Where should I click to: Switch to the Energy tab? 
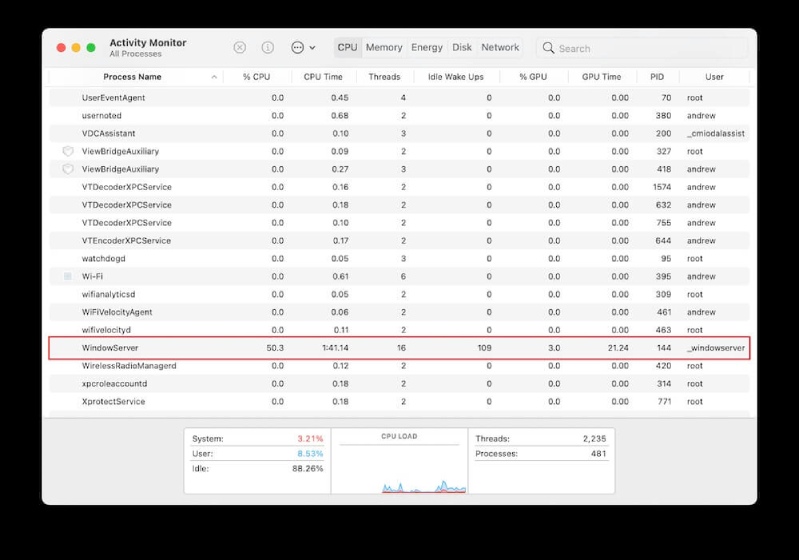pyautogui.click(x=427, y=47)
